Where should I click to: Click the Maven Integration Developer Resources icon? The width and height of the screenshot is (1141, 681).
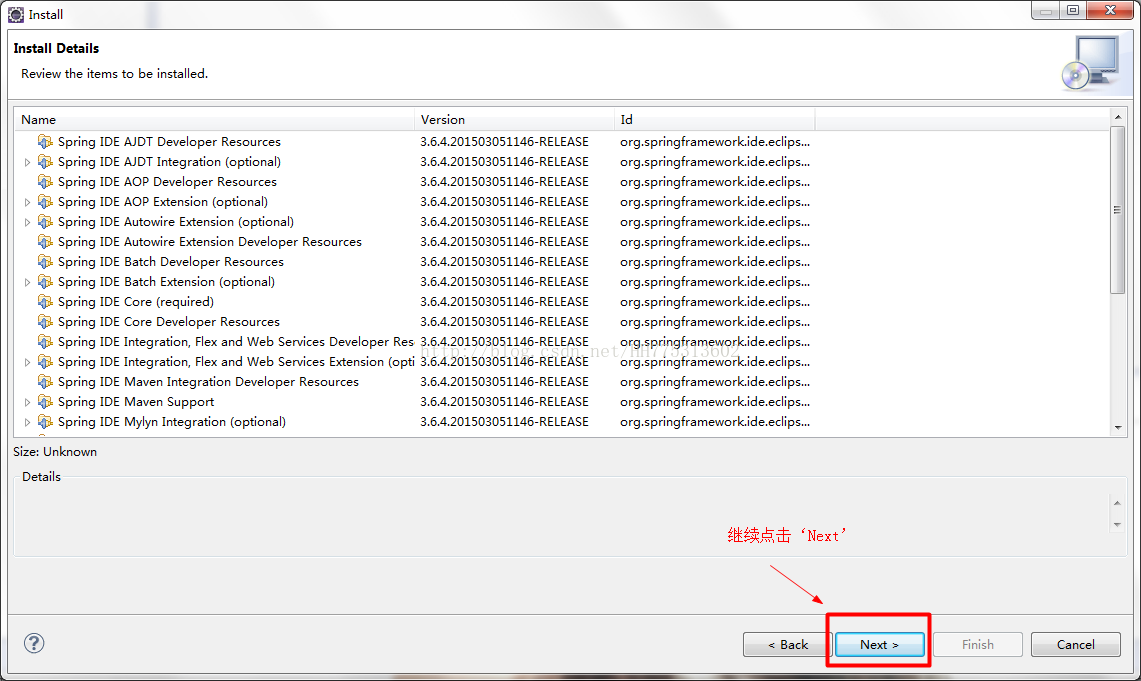tap(45, 381)
